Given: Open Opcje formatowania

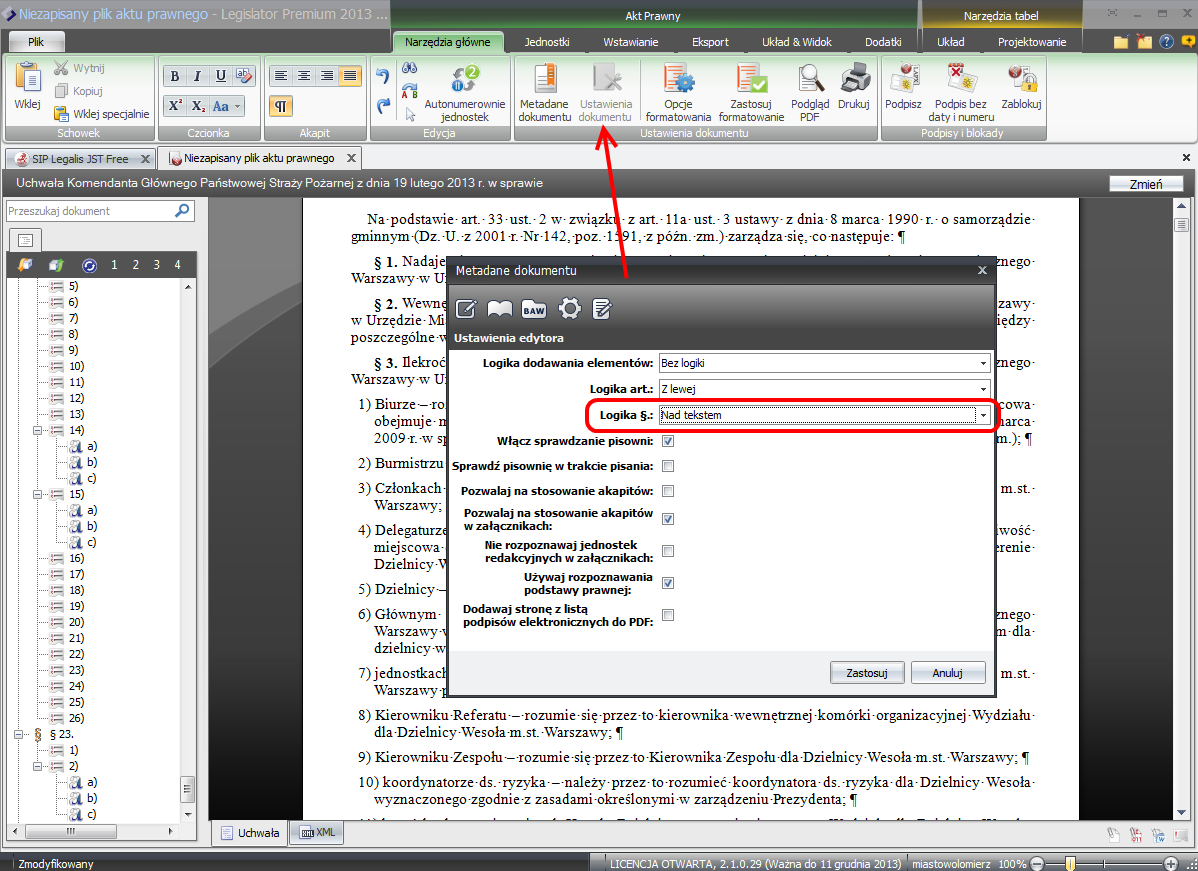Looking at the screenshot, I should [x=678, y=92].
